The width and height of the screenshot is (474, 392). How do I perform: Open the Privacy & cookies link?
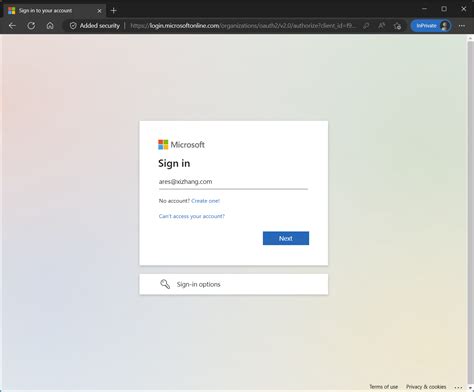[426, 387]
